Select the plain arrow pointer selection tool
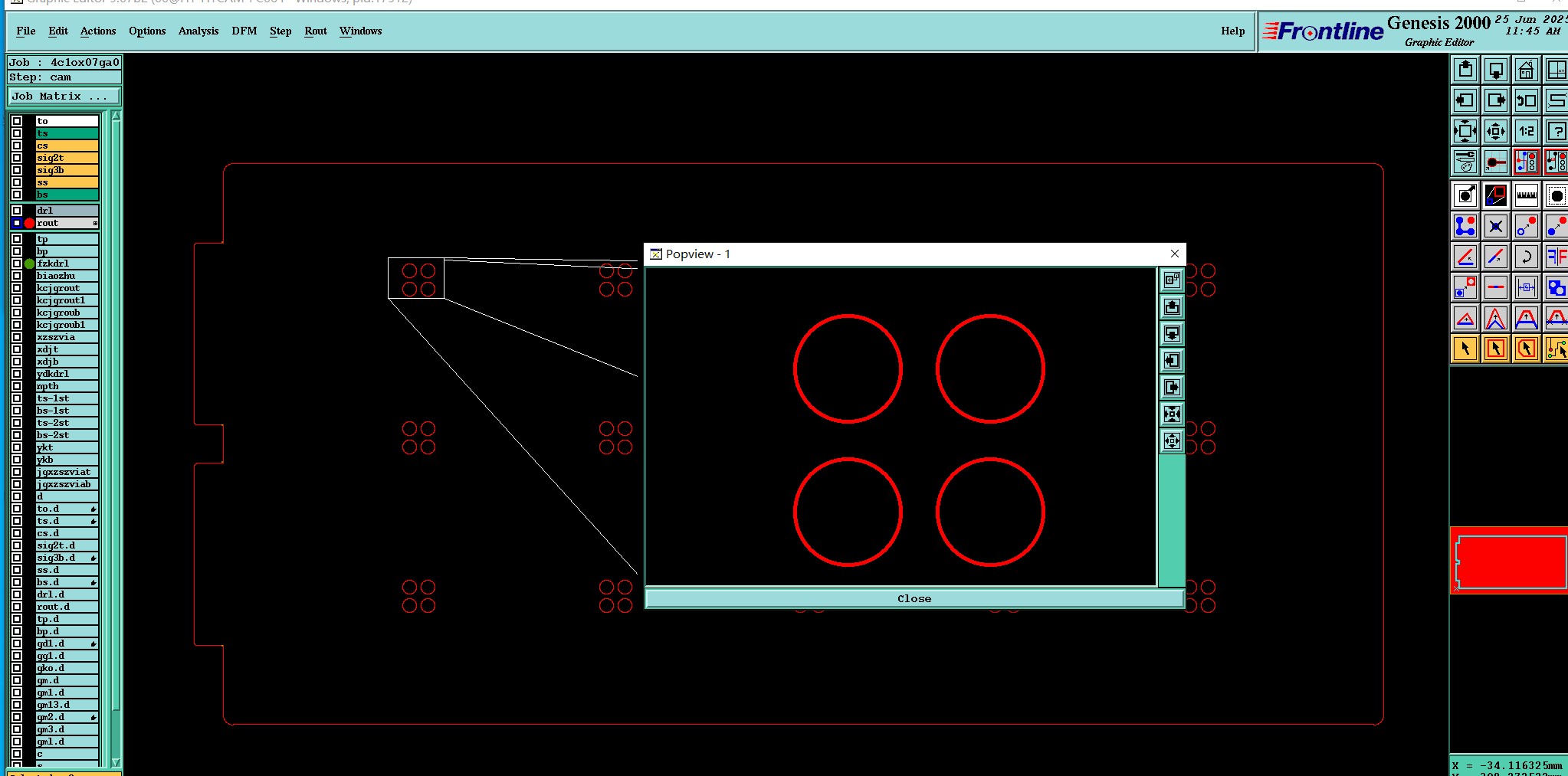This screenshot has height=776, width=1568. click(x=1465, y=349)
